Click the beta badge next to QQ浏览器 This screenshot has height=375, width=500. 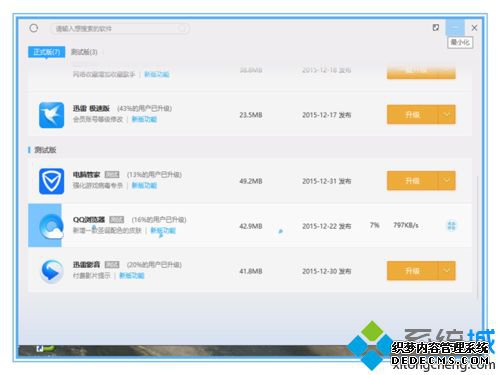click(x=117, y=220)
